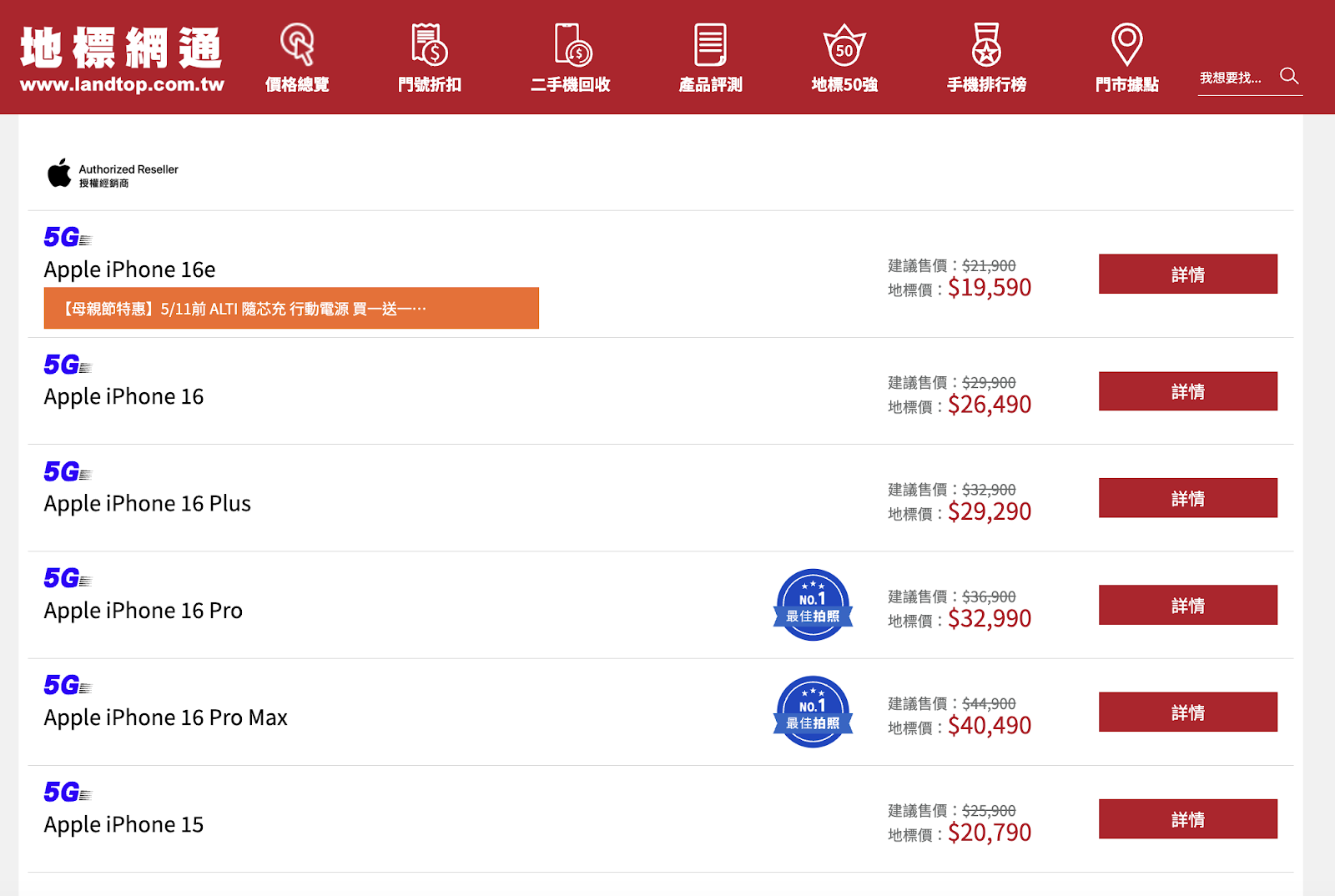Click the 地標網通 landtop logo
This screenshot has width=1335, height=896.
point(122,58)
